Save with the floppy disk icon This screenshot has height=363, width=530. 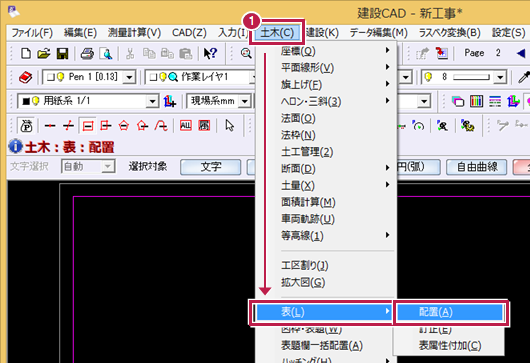coord(62,53)
